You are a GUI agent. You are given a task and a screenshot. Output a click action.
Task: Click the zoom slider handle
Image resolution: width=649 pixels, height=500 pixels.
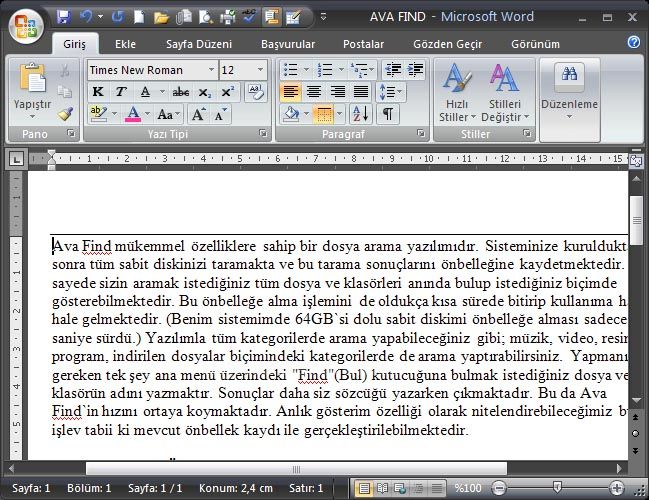point(558,487)
